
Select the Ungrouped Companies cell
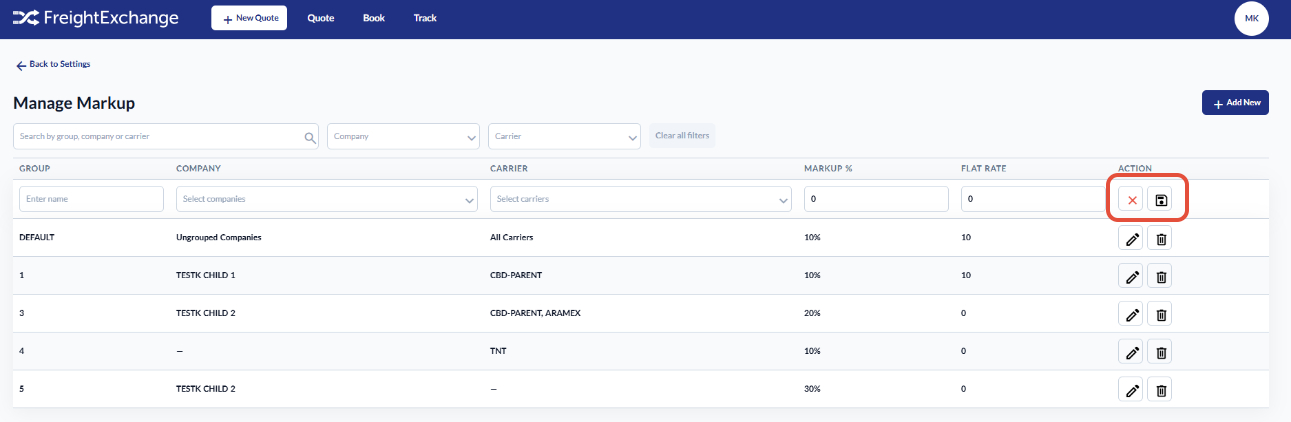pos(219,239)
